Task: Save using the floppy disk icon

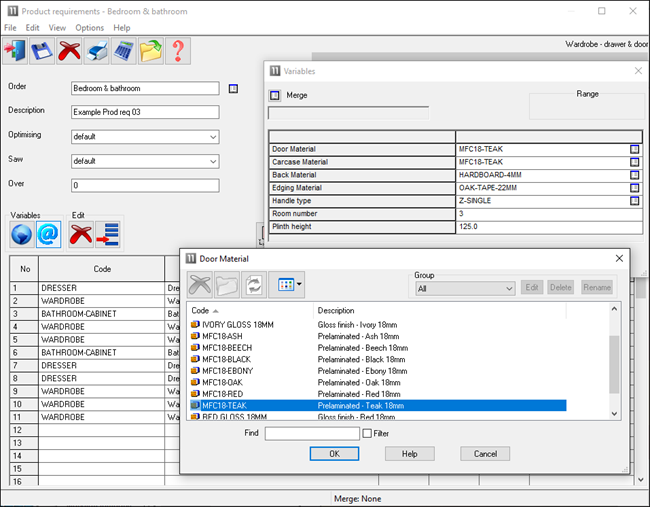Action: pos(43,50)
